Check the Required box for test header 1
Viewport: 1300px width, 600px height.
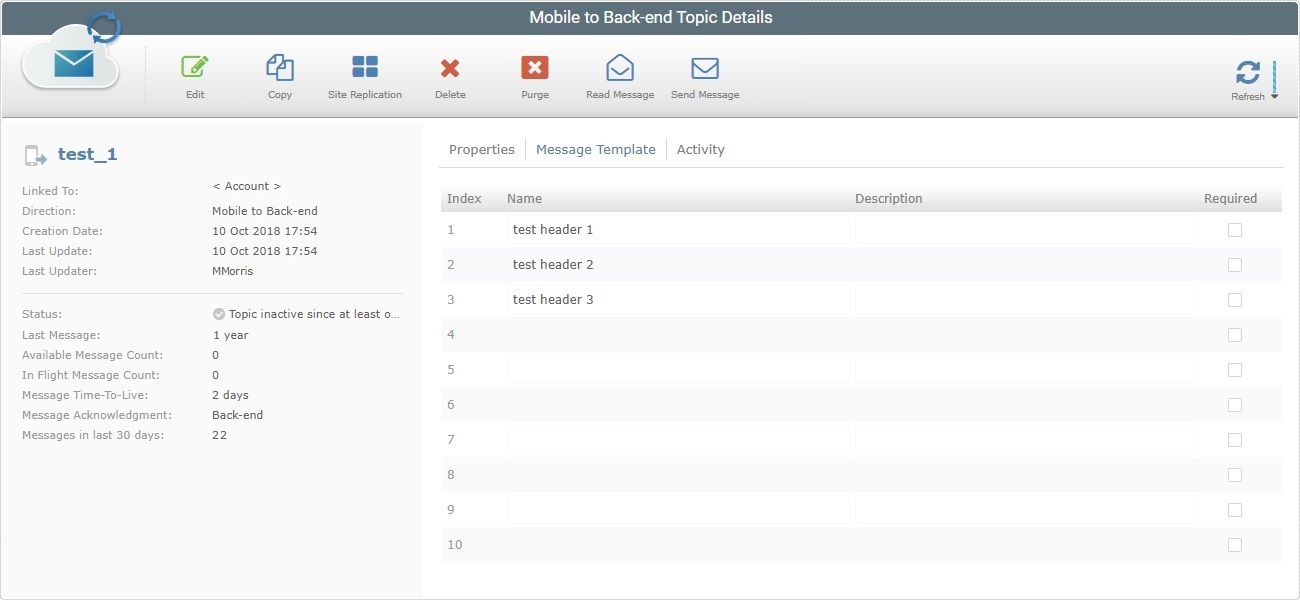tap(1234, 229)
